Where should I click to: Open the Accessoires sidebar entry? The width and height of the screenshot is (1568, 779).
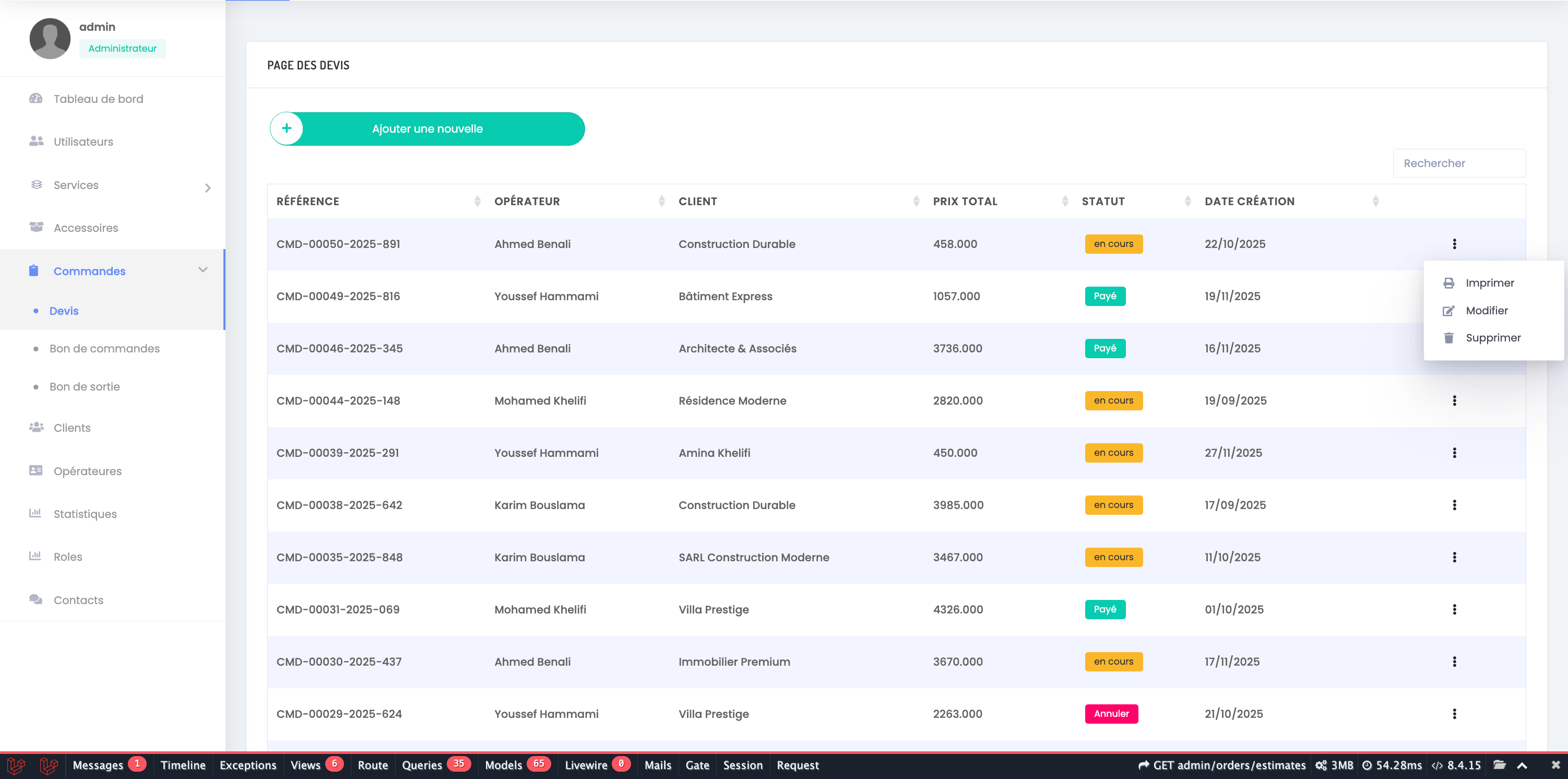point(86,228)
